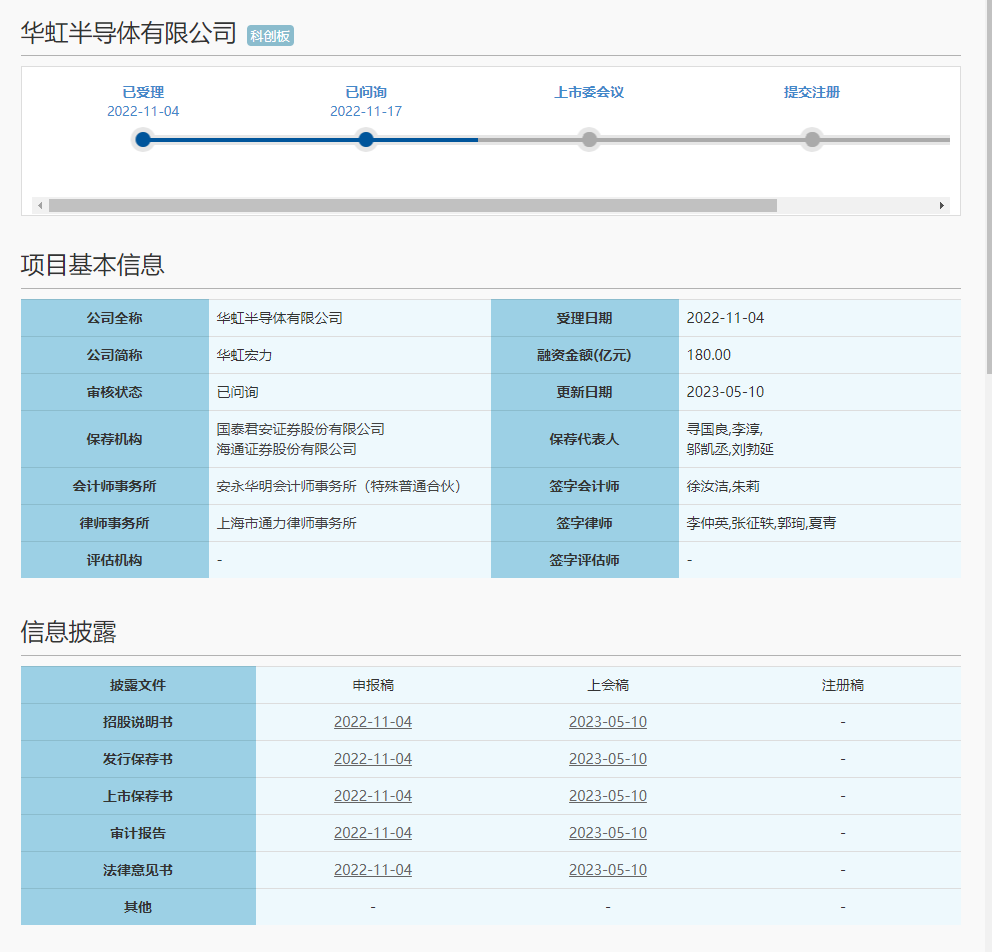This screenshot has height=952, width=992.
Task: Open 发行保荐书 上会稿 dated 2023-05-10
Action: (607, 759)
